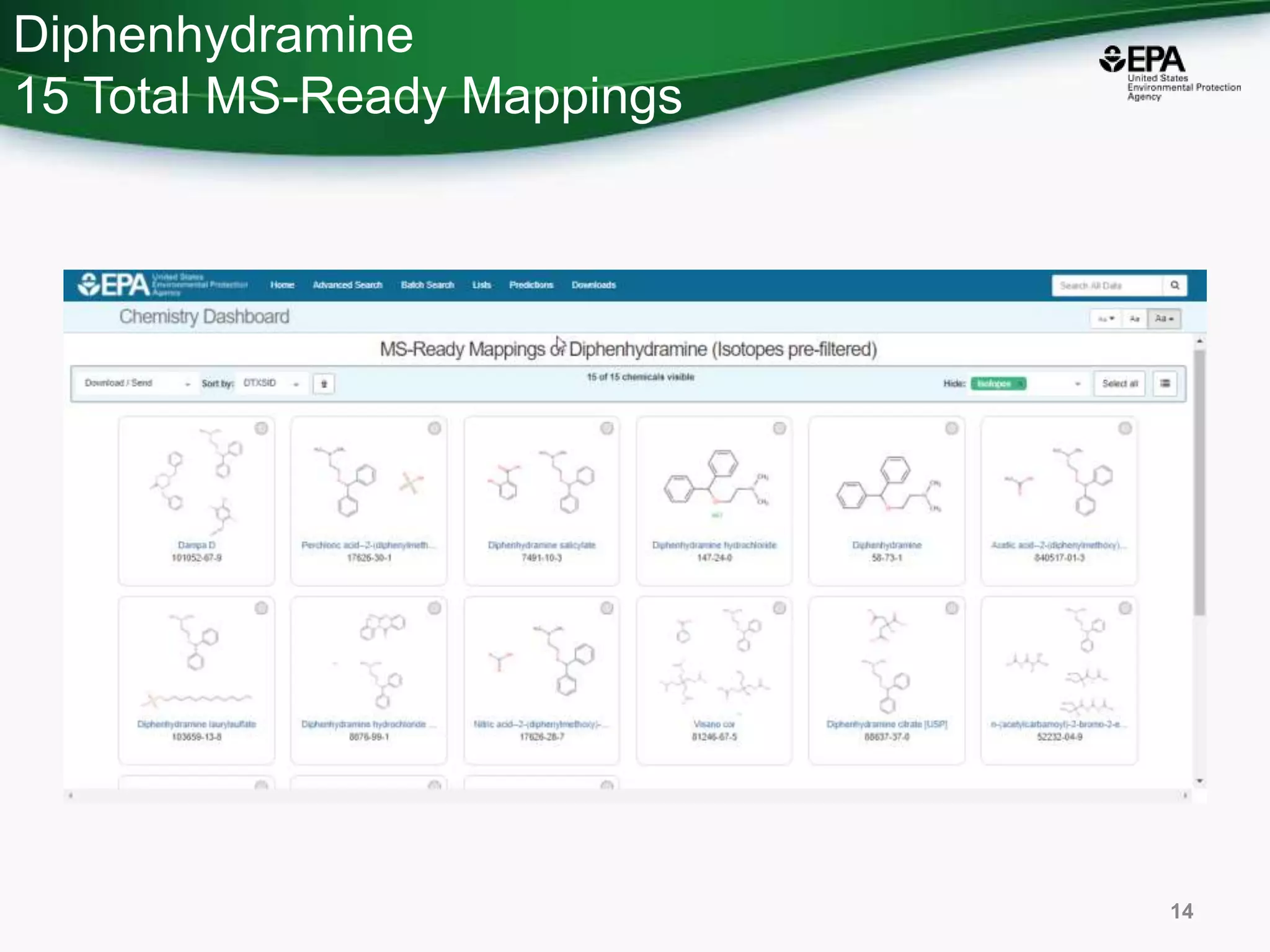Click the horizontal scroll left arrow

tap(71, 795)
